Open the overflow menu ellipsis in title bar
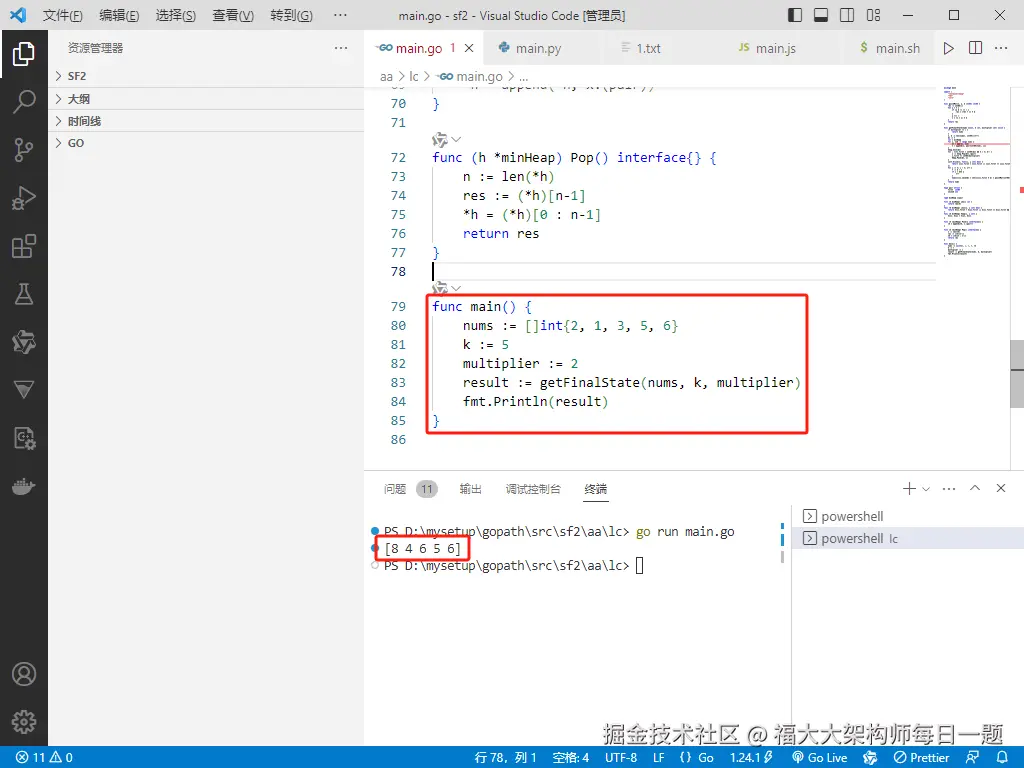This screenshot has width=1024, height=768. [x=340, y=15]
